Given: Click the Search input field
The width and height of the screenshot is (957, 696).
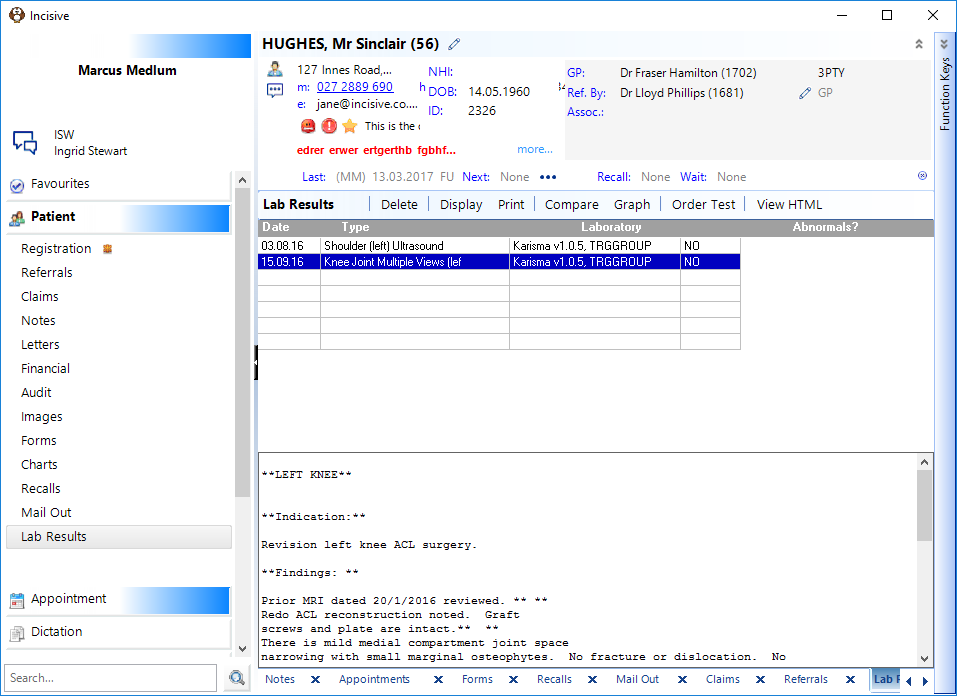Looking at the screenshot, I should coord(110,678).
